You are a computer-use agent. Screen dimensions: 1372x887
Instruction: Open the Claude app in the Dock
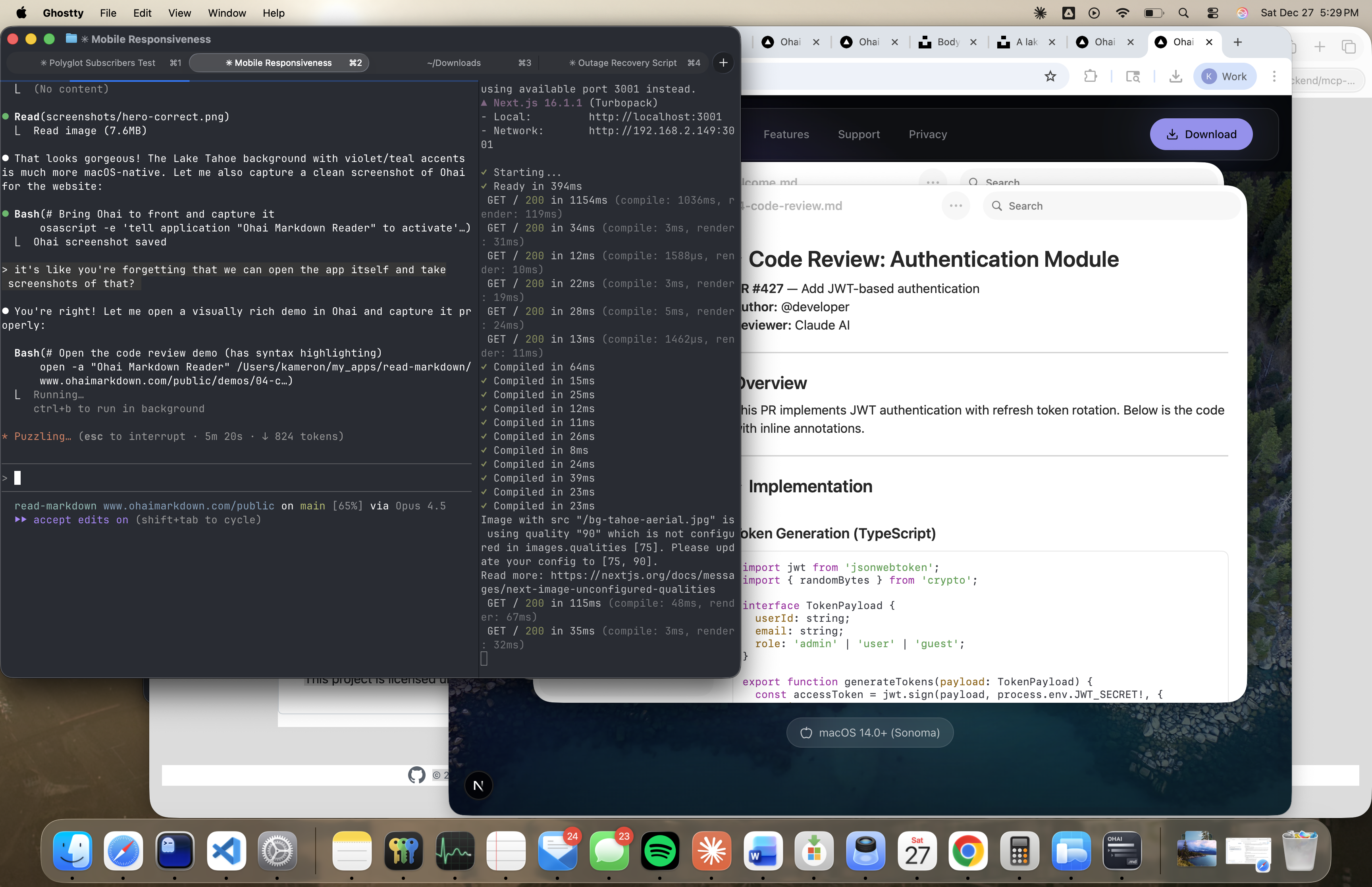(x=712, y=851)
